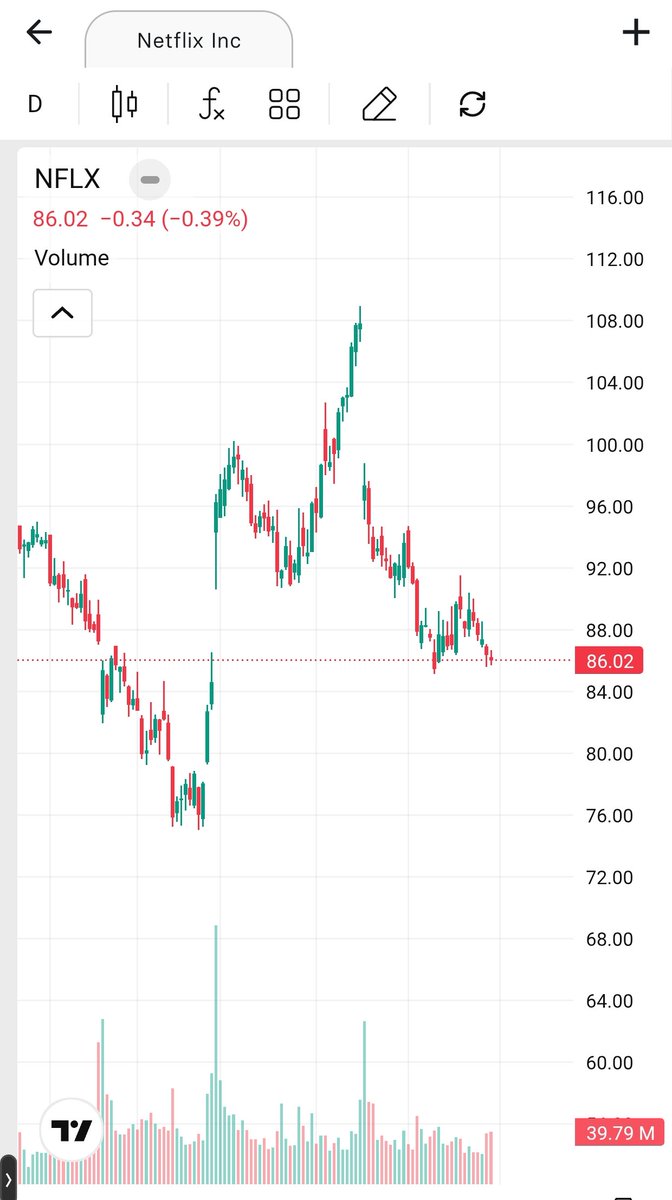Click the 84.00 price axis label
The image size is (672, 1200).
610,692
